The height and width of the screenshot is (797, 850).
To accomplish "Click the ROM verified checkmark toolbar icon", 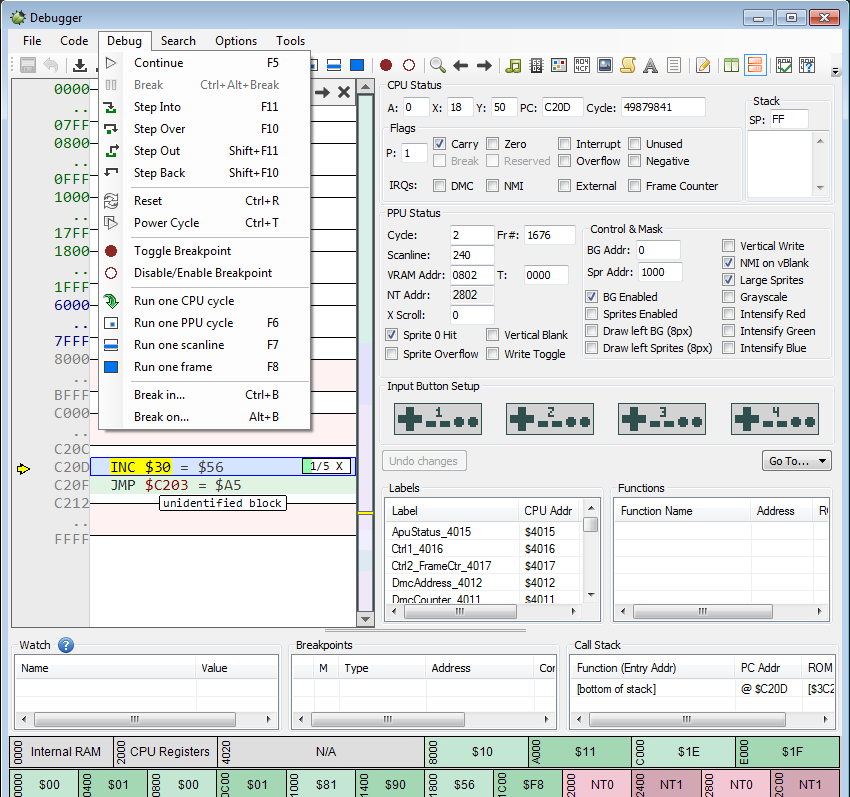I will 784,66.
